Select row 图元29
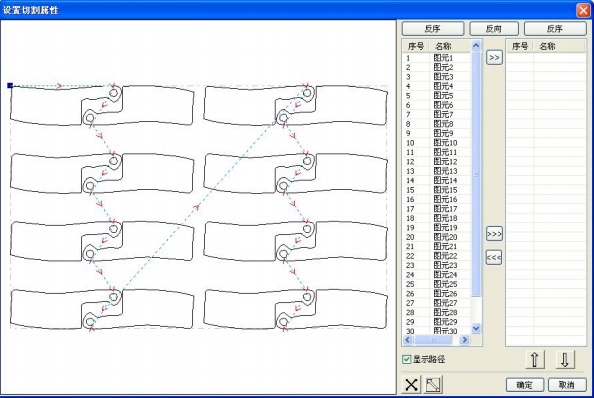 click(x=437, y=322)
